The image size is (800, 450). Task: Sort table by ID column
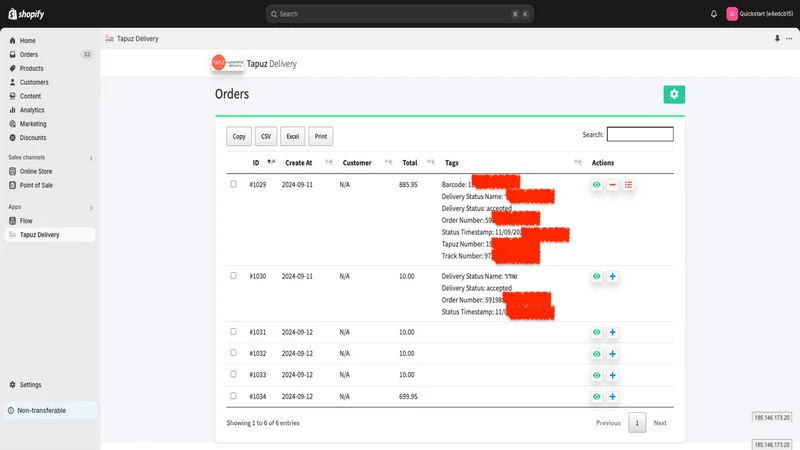point(263,163)
